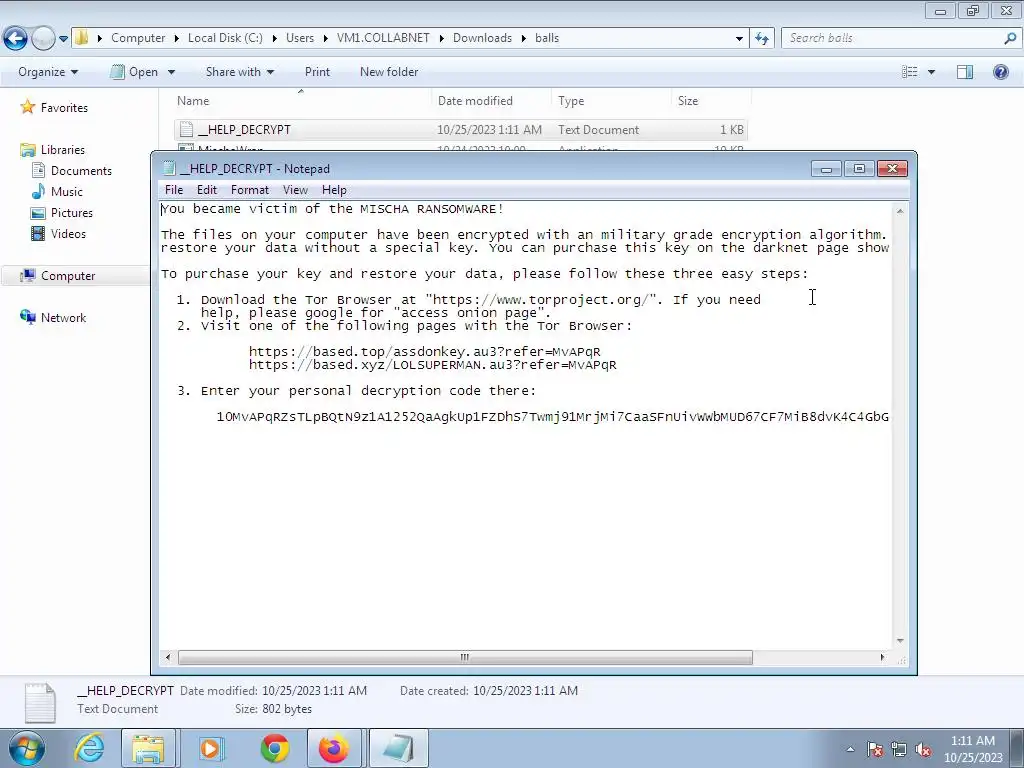Click Local Disk (C:) breadcrumb segment
Image resolution: width=1024 pixels, height=768 pixels.
225,38
